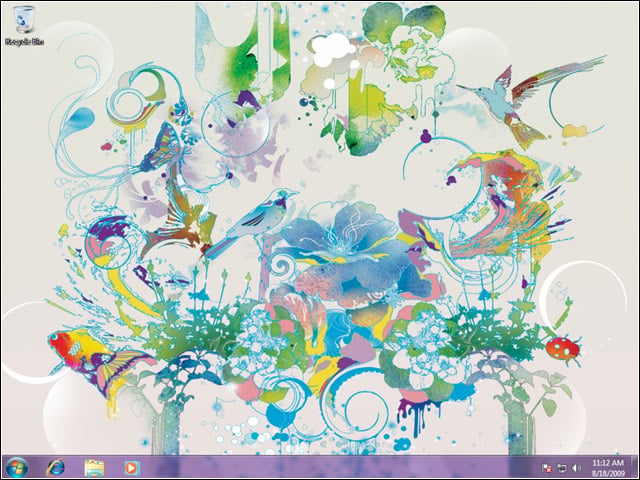Open the network status tray icon
Screen dimensions: 640x480
click(x=562, y=468)
